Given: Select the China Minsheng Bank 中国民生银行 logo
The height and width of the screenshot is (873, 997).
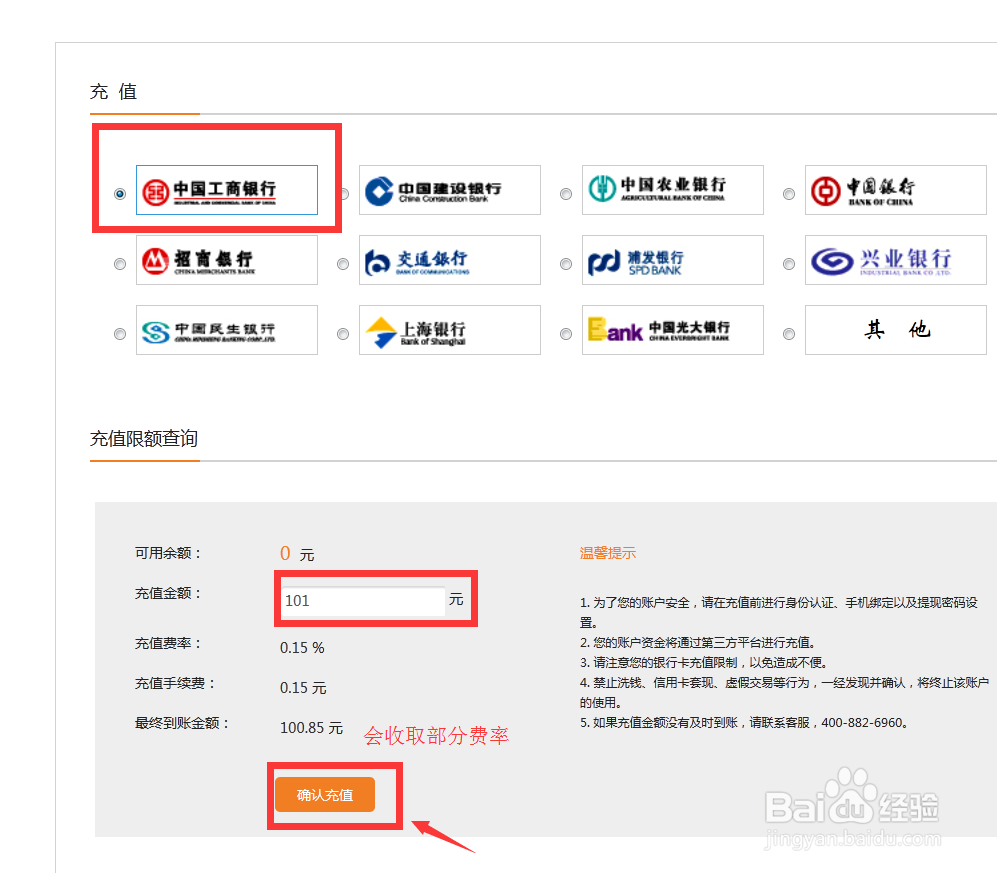Looking at the screenshot, I should point(226,330).
